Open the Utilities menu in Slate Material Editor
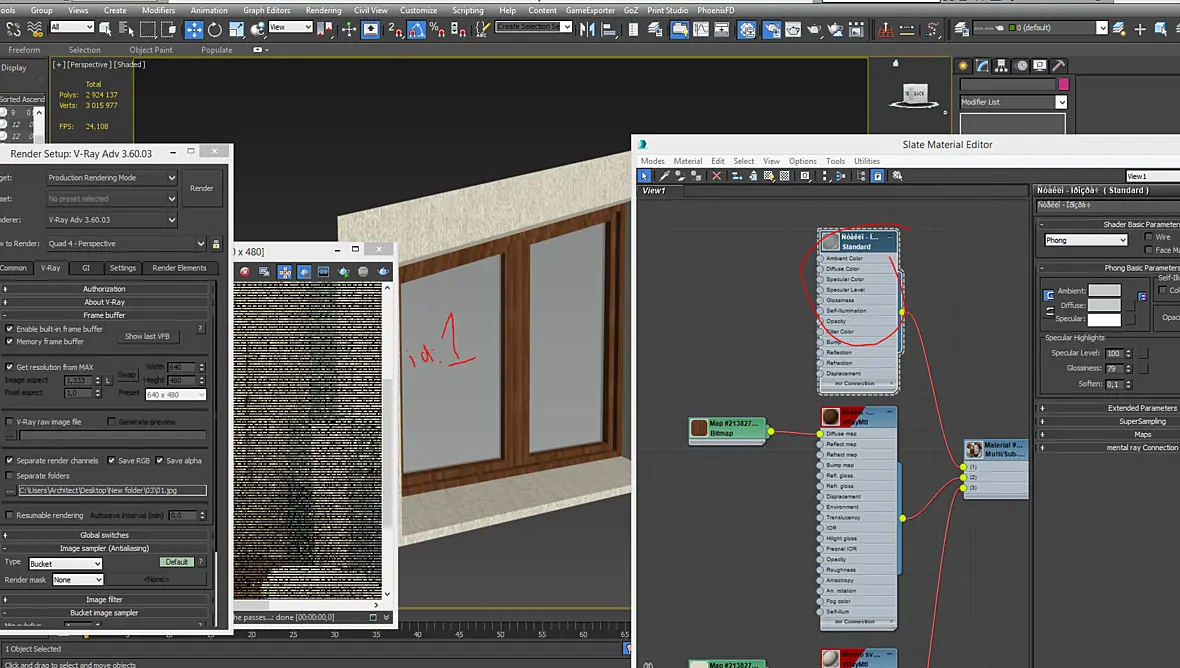This screenshot has width=1180, height=668. 866,161
